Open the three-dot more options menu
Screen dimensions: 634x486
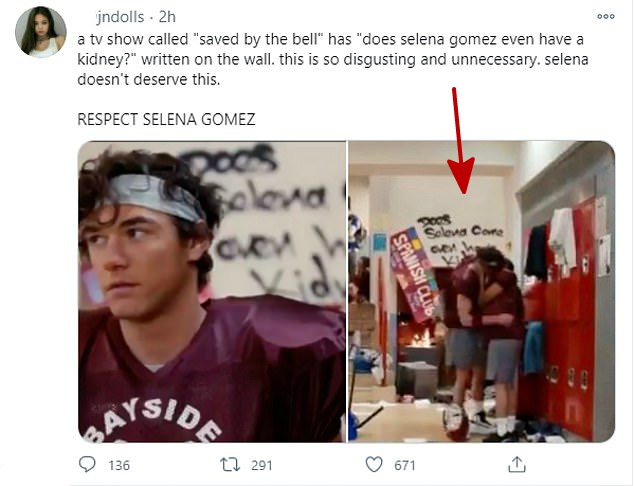click(x=605, y=17)
